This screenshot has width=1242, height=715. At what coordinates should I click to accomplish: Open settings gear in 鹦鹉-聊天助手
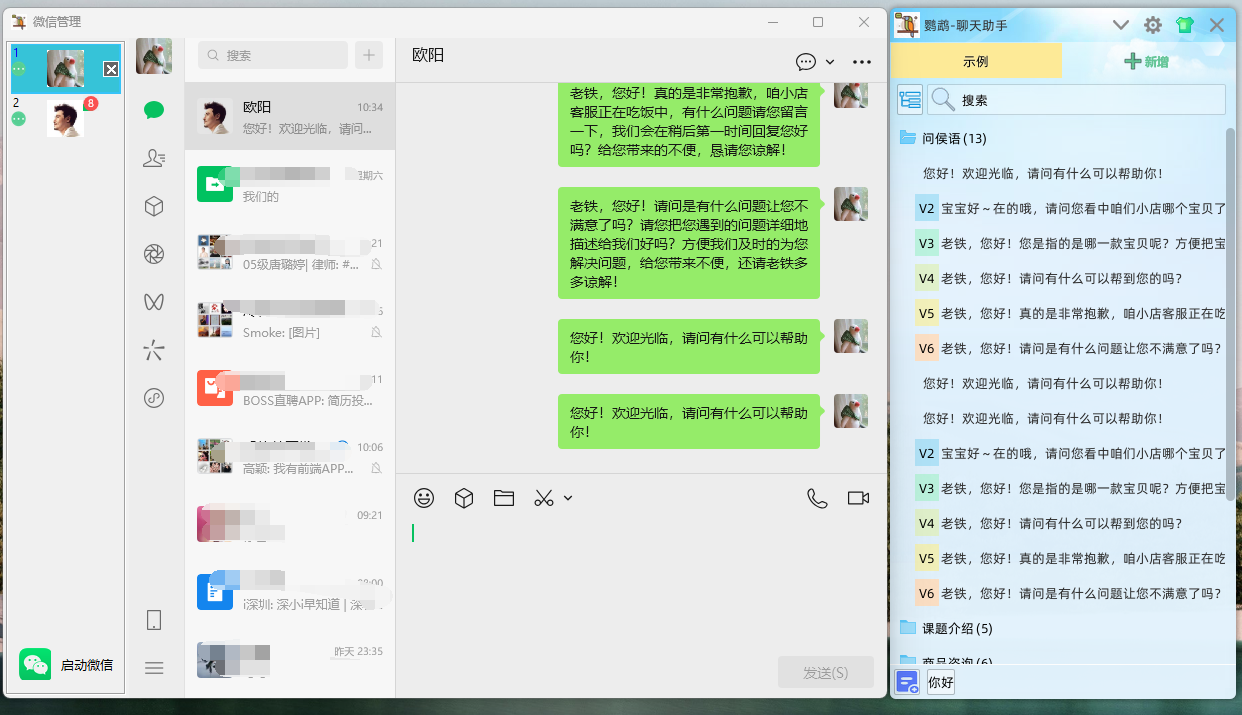point(1152,24)
